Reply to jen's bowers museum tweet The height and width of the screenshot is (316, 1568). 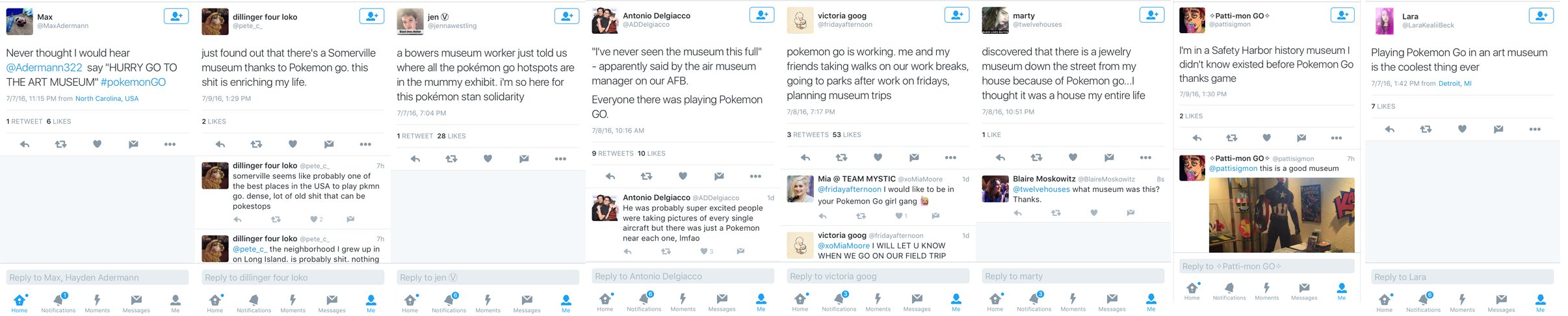pos(415,159)
